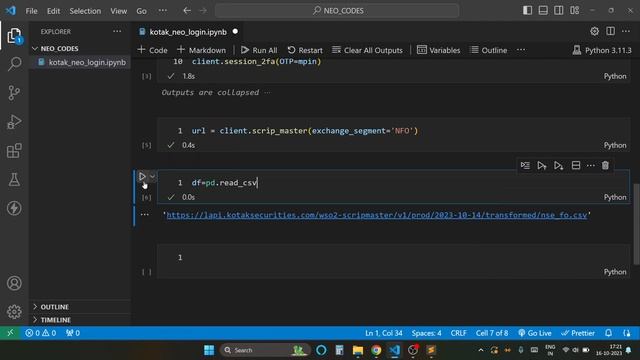Toggle the Panel layout button
This screenshot has height=360, width=640.
[543, 10]
